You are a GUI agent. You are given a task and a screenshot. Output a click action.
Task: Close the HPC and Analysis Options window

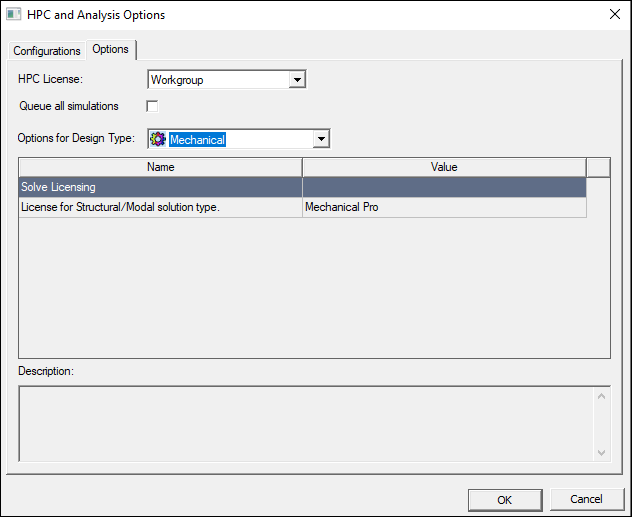click(615, 14)
